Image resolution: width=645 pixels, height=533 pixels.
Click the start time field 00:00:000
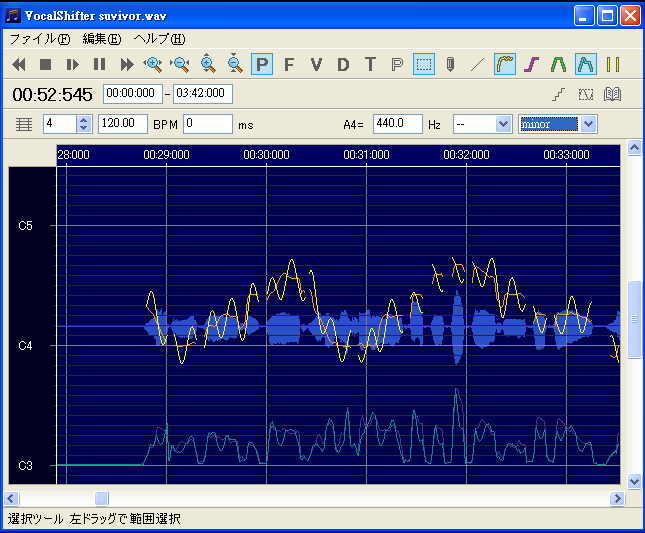tap(133, 94)
